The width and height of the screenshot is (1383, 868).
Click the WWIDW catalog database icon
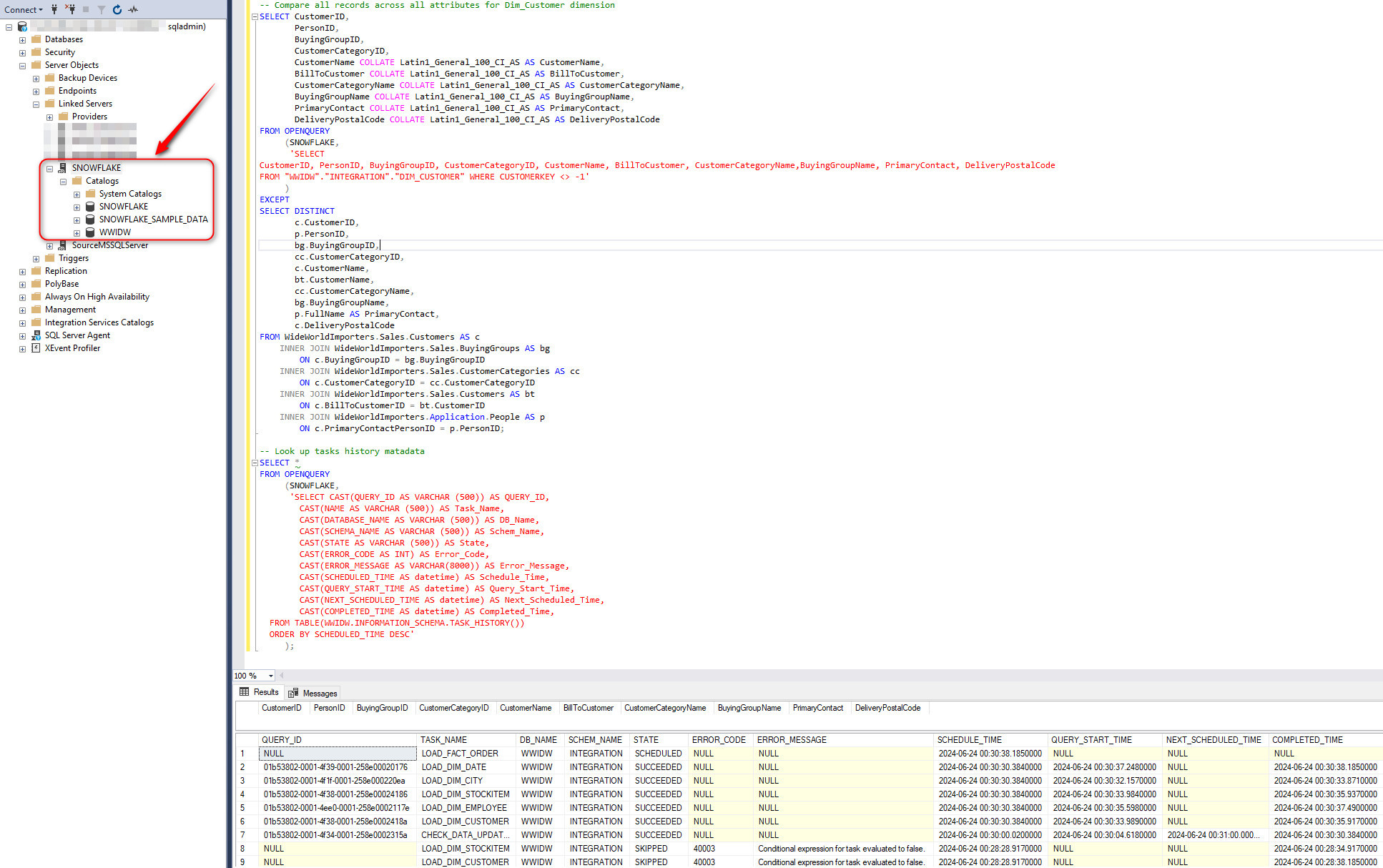point(90,232)
